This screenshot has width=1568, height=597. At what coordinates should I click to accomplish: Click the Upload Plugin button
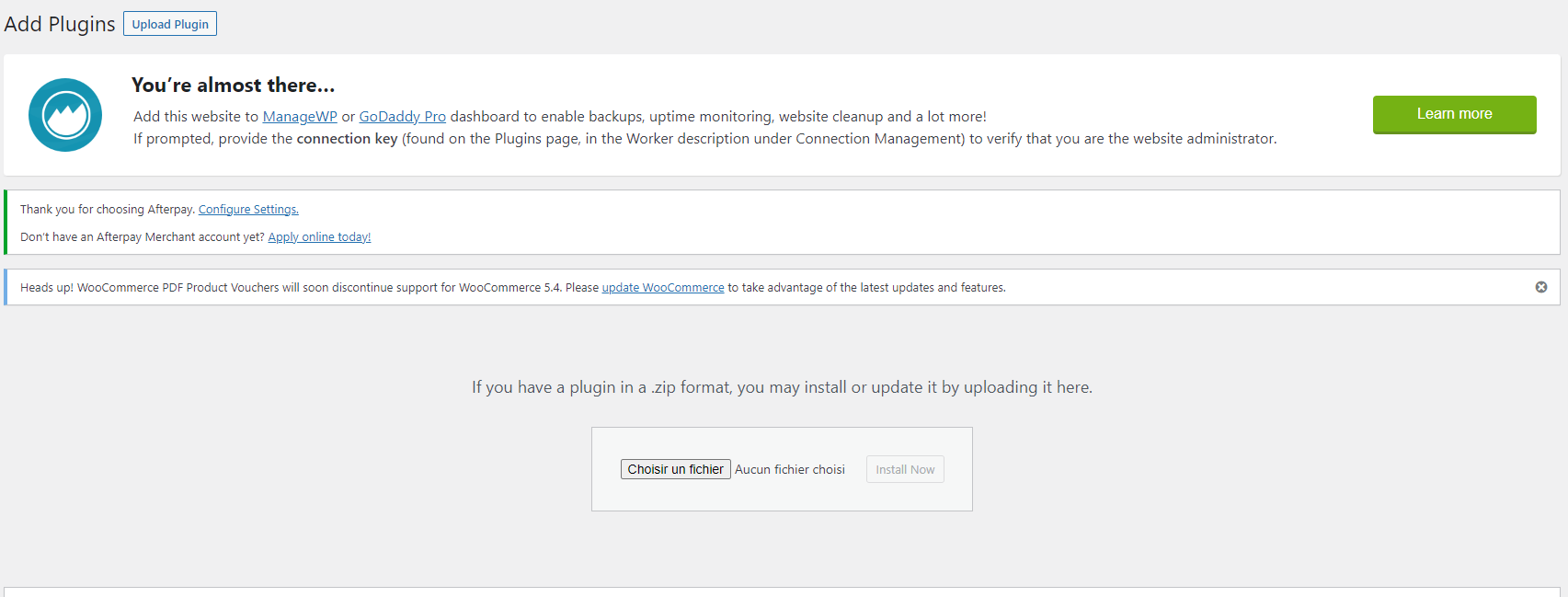170,24
